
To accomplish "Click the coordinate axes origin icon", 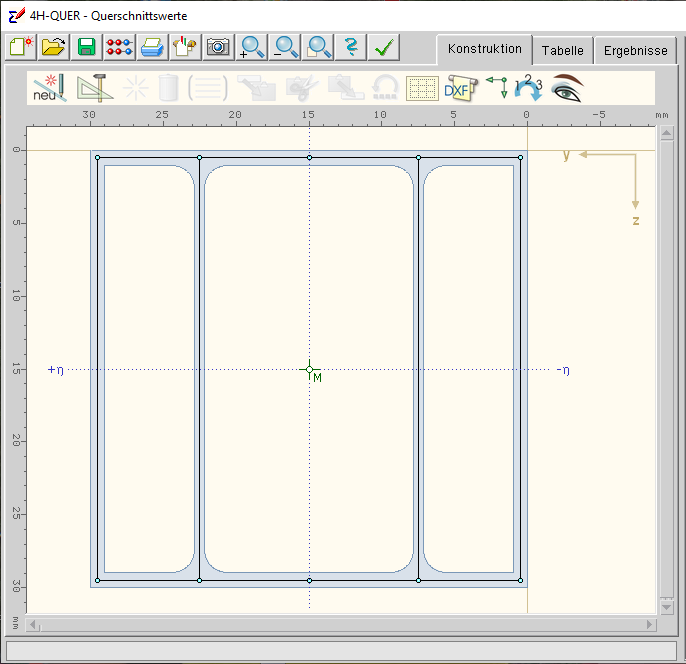I will pos(496,88).
